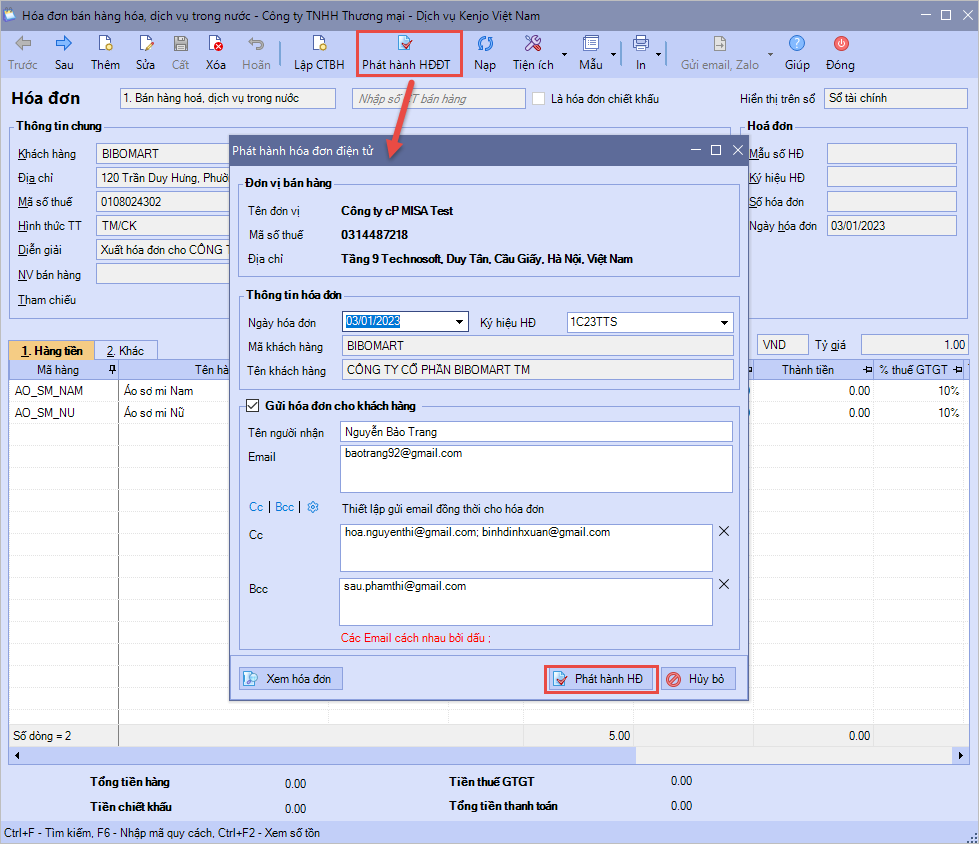The width and height of the screenshot is (979, 844).
Task: Select the 1. Hàng tiền tab
Action: pos(52,351)
